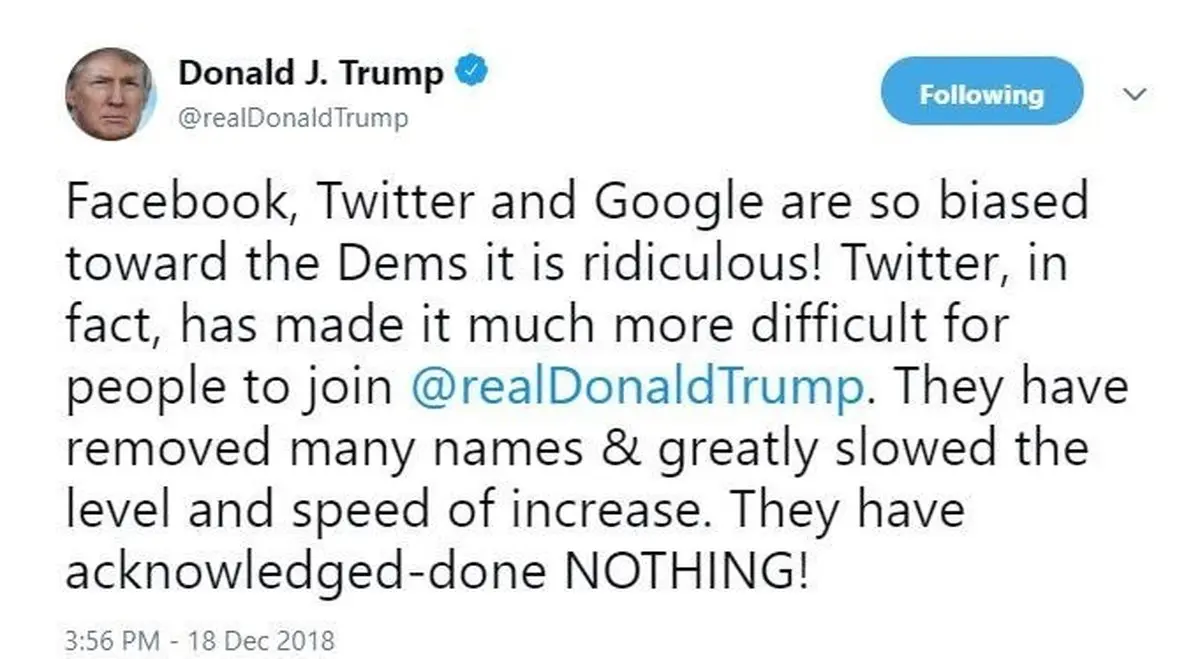The height and width of the screenshot is (659, 1200).
Task: Toggle the blue Following button
Action: (982, 94)
